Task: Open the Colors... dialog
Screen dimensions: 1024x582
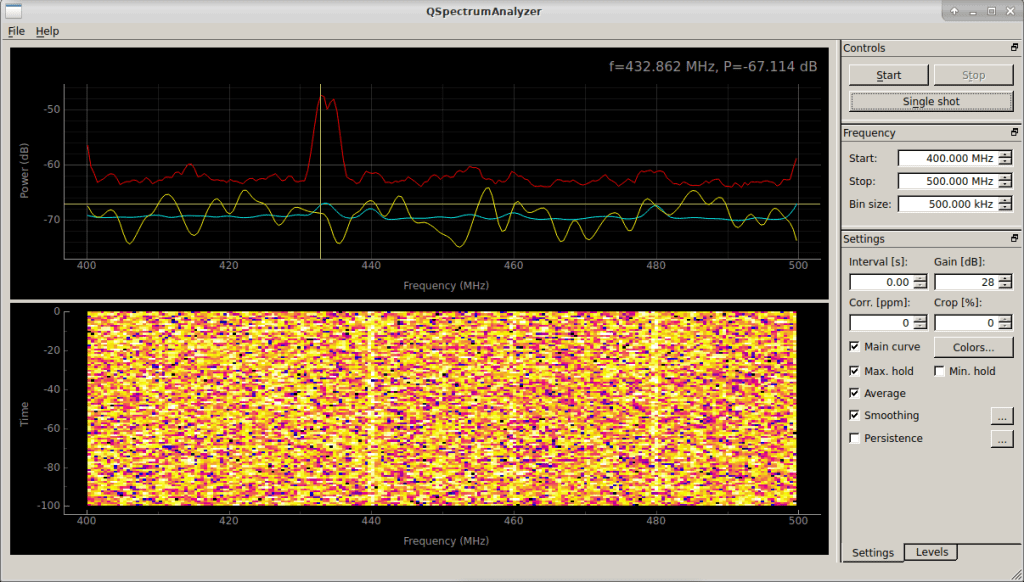Action: coord(973,346)
